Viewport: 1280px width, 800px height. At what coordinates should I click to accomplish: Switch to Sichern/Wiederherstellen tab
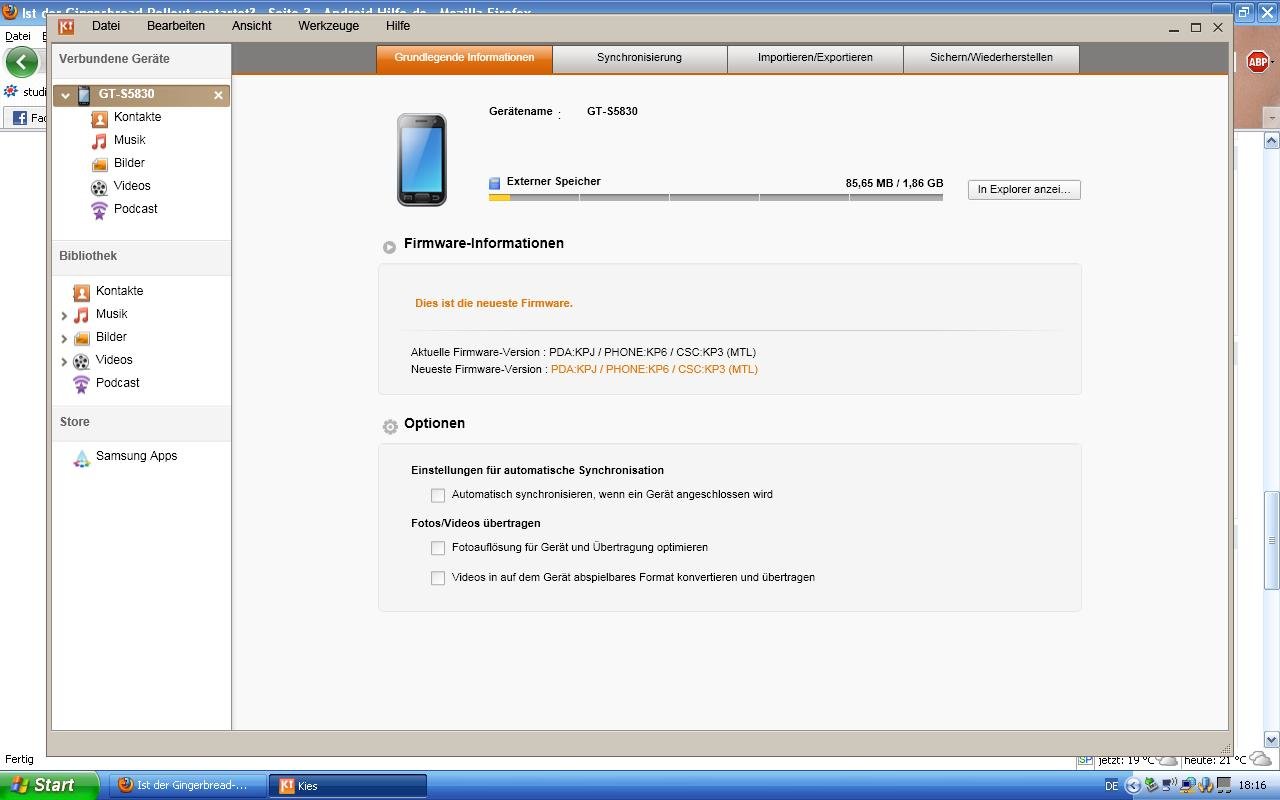tap(991, 58)
